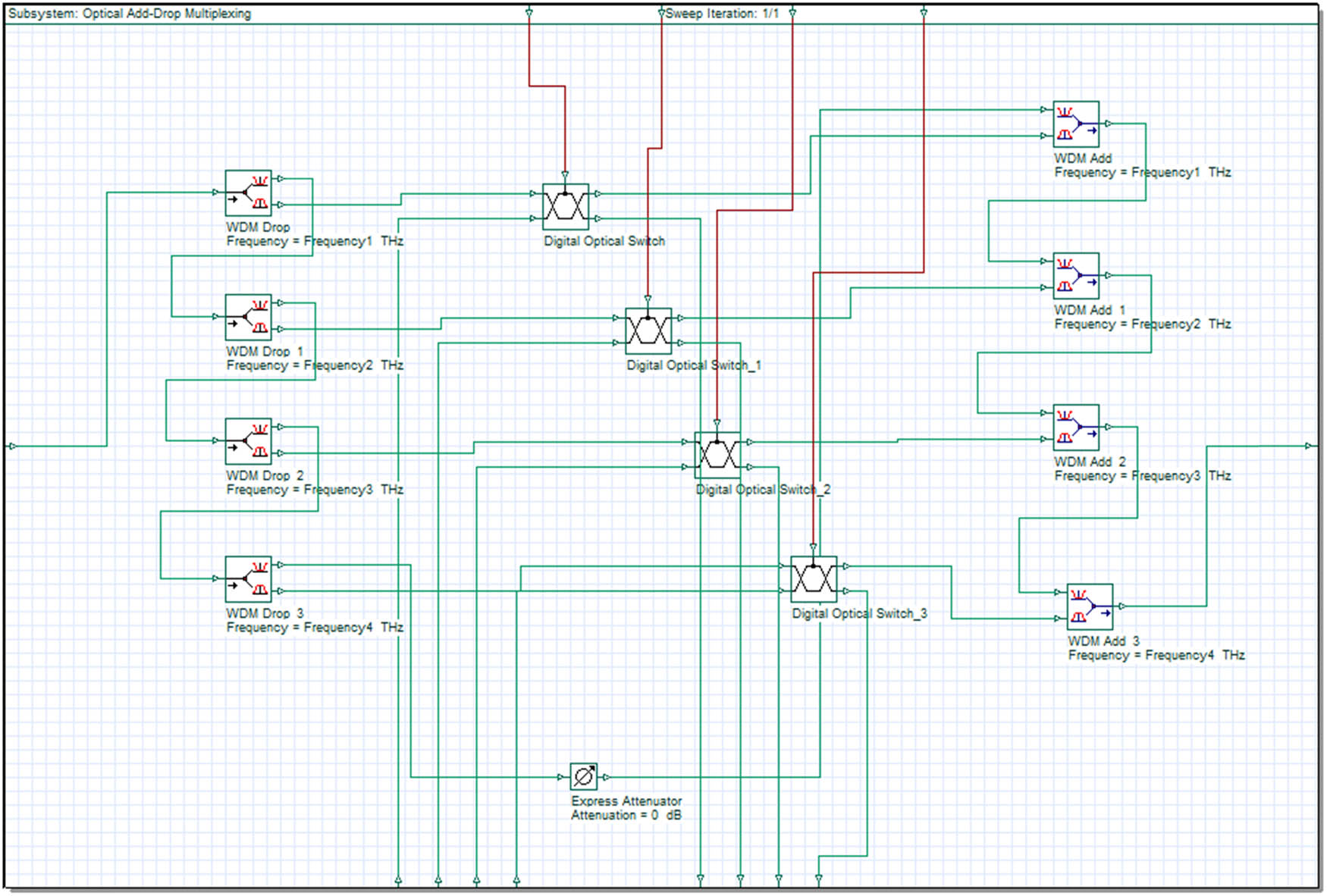Click the Sweep Iteration: 1/1 label
1327x896 pixels.
[x=721, y=14]
